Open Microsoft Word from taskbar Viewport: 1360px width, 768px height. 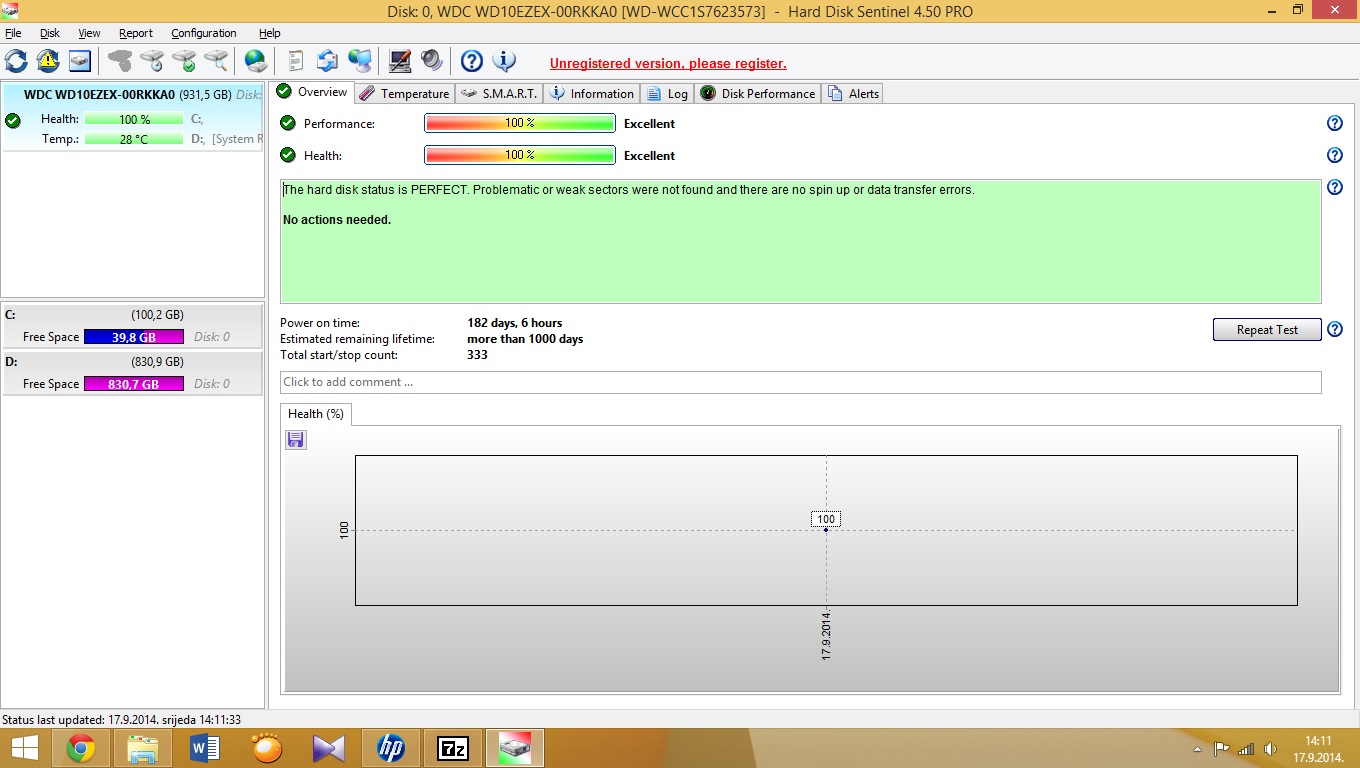click(205, 748)
